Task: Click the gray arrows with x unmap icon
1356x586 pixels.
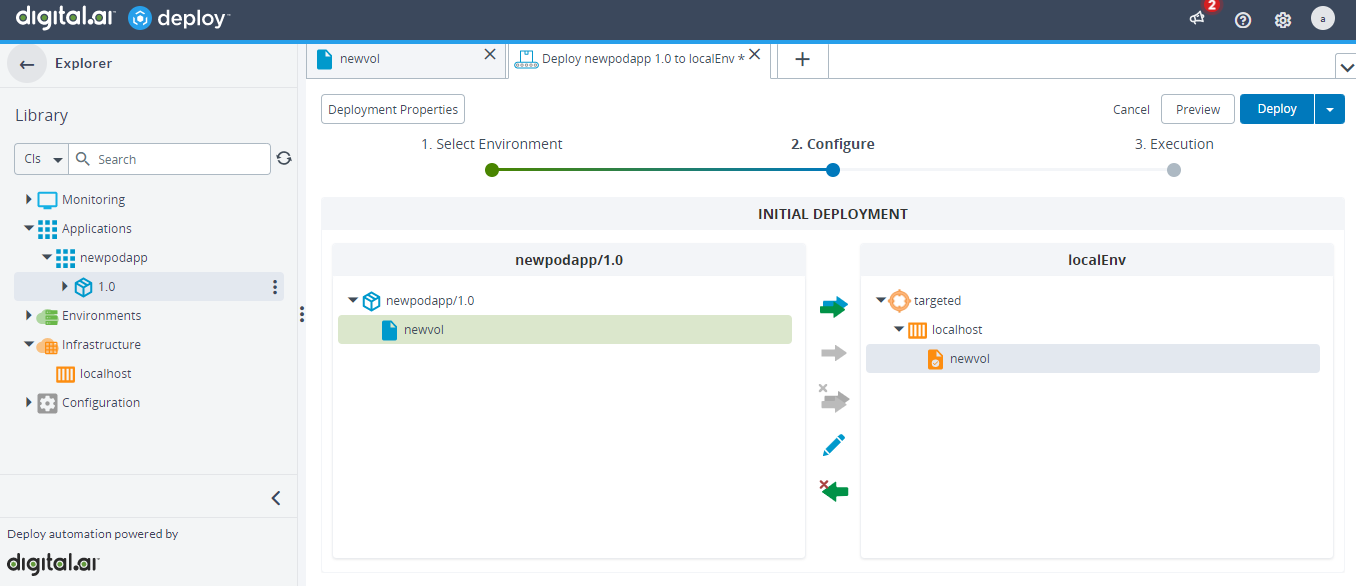Action: (833, 399)
